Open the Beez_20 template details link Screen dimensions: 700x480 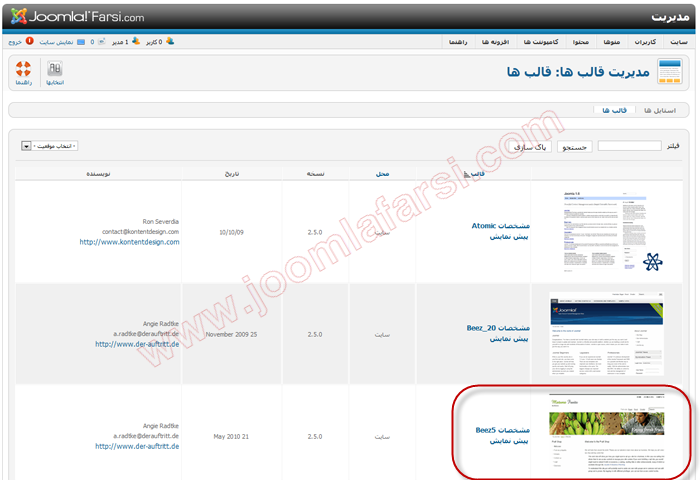(498, 328)
